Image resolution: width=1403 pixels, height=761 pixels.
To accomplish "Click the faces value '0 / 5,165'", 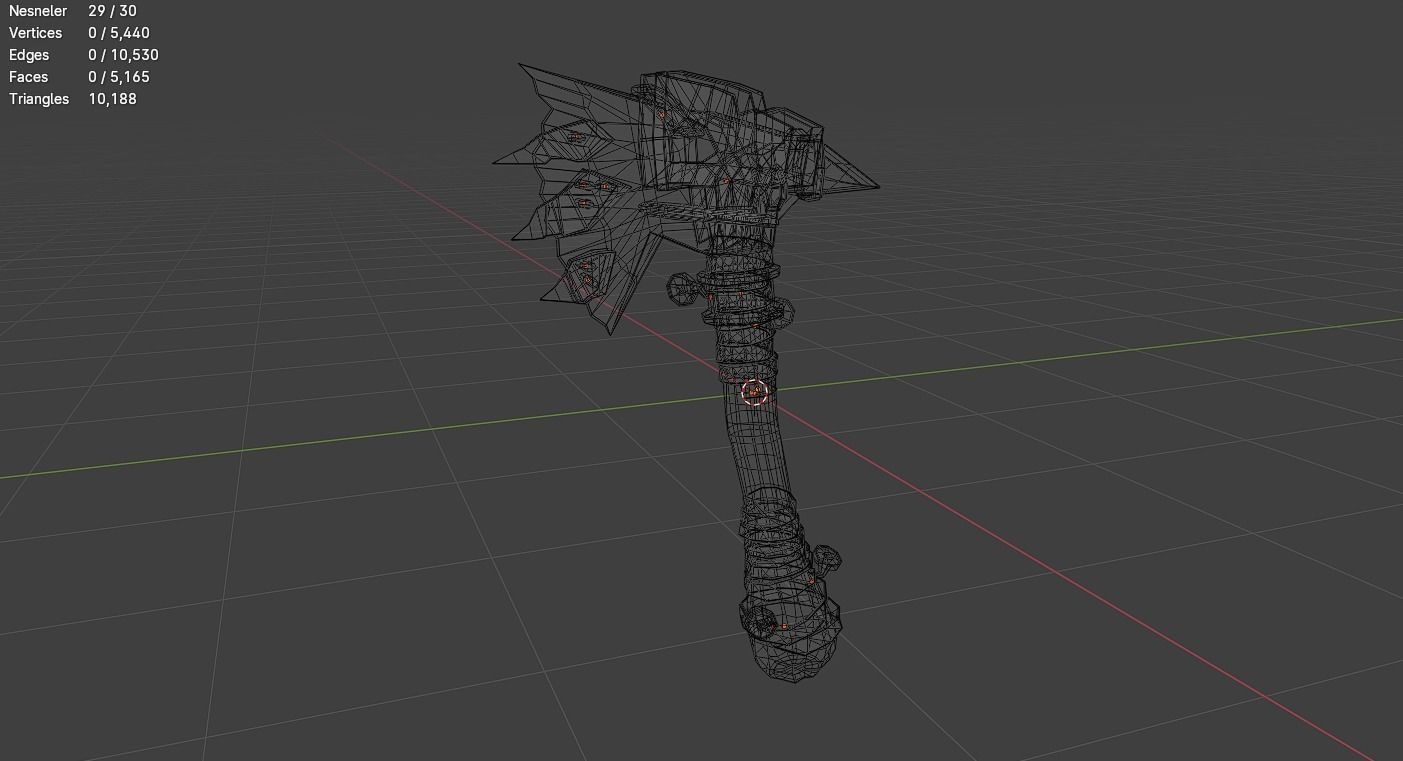I will click(x=118, y=77).
